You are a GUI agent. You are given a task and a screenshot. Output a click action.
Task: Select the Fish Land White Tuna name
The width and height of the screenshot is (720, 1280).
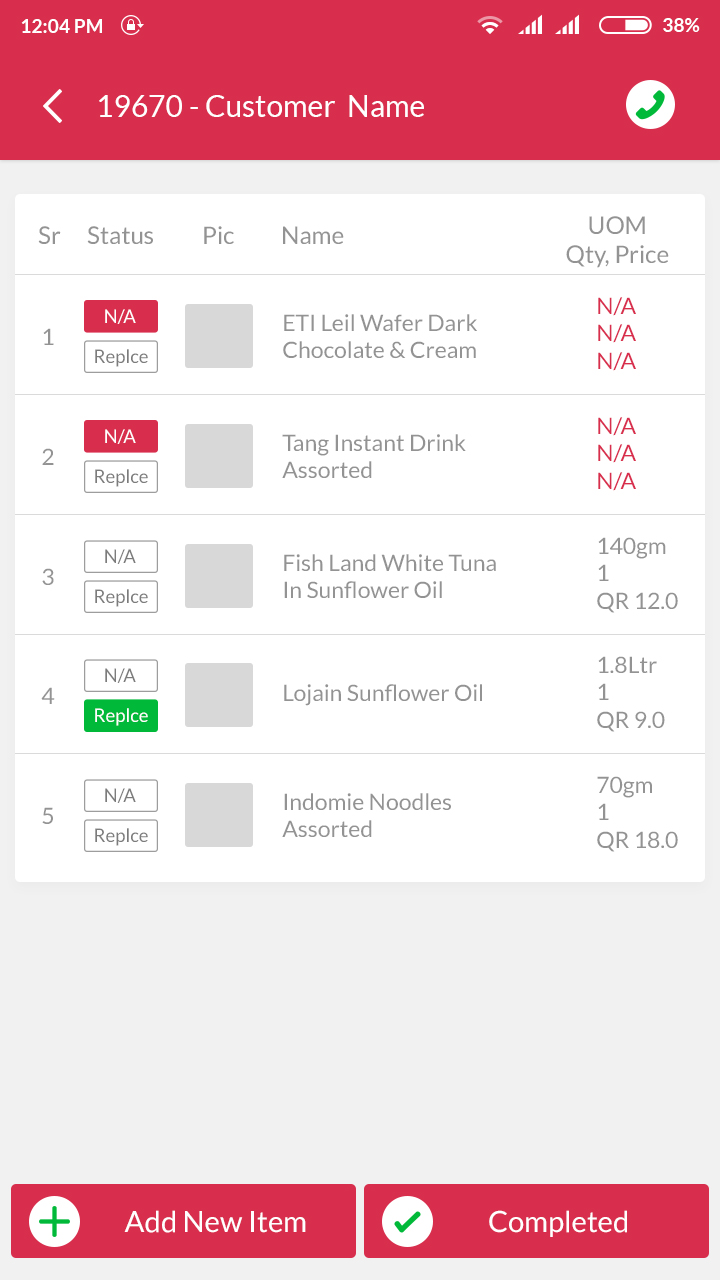coord(389,576)
